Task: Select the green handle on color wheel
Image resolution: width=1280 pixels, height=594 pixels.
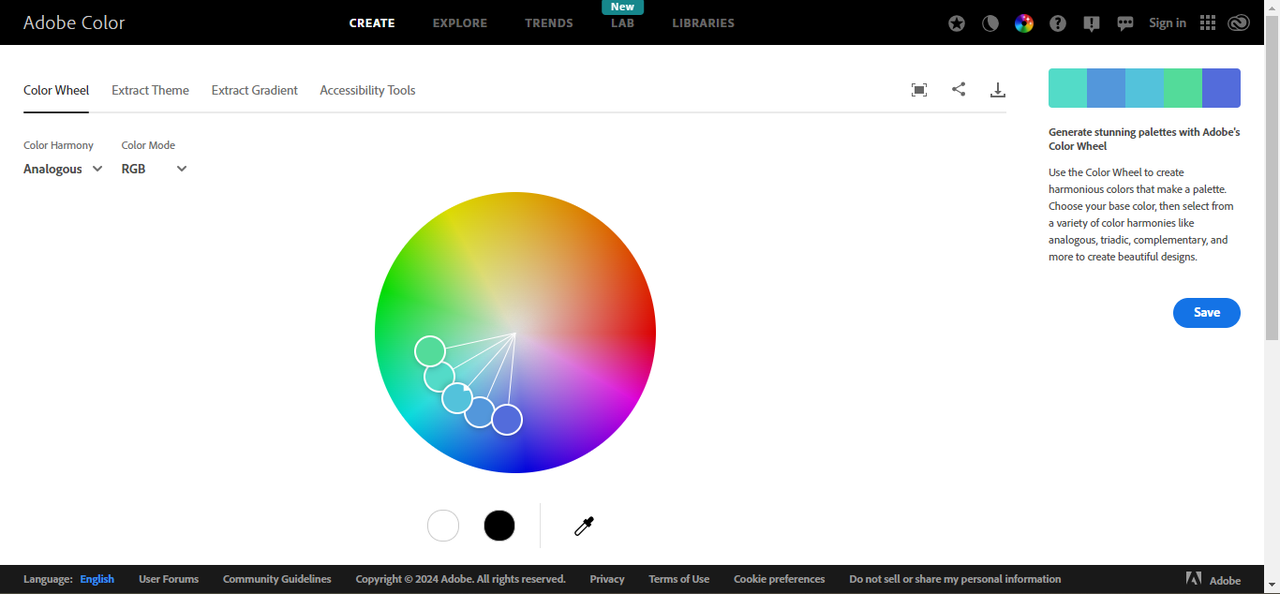Action: 430,351
